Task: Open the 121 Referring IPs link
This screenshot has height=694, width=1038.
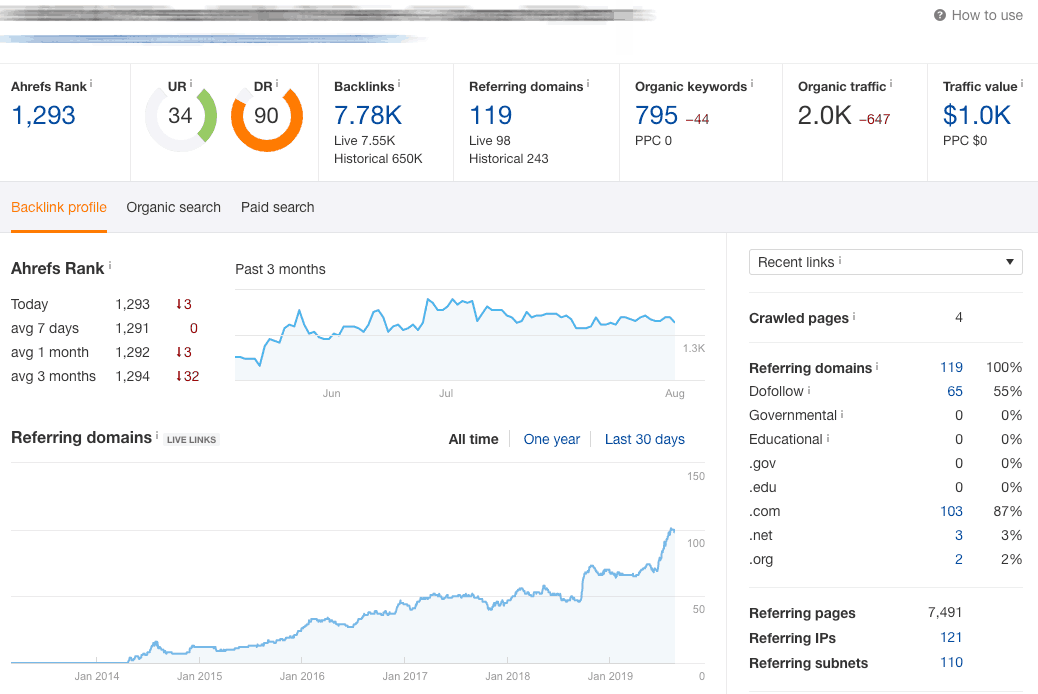Action: (951, 637)
